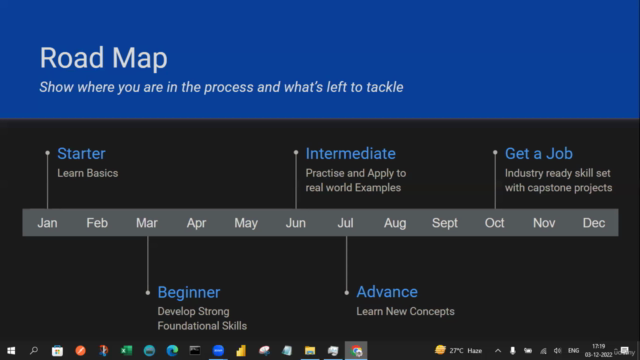
Task: Click the Jan month on timeline
Action: 47,223
